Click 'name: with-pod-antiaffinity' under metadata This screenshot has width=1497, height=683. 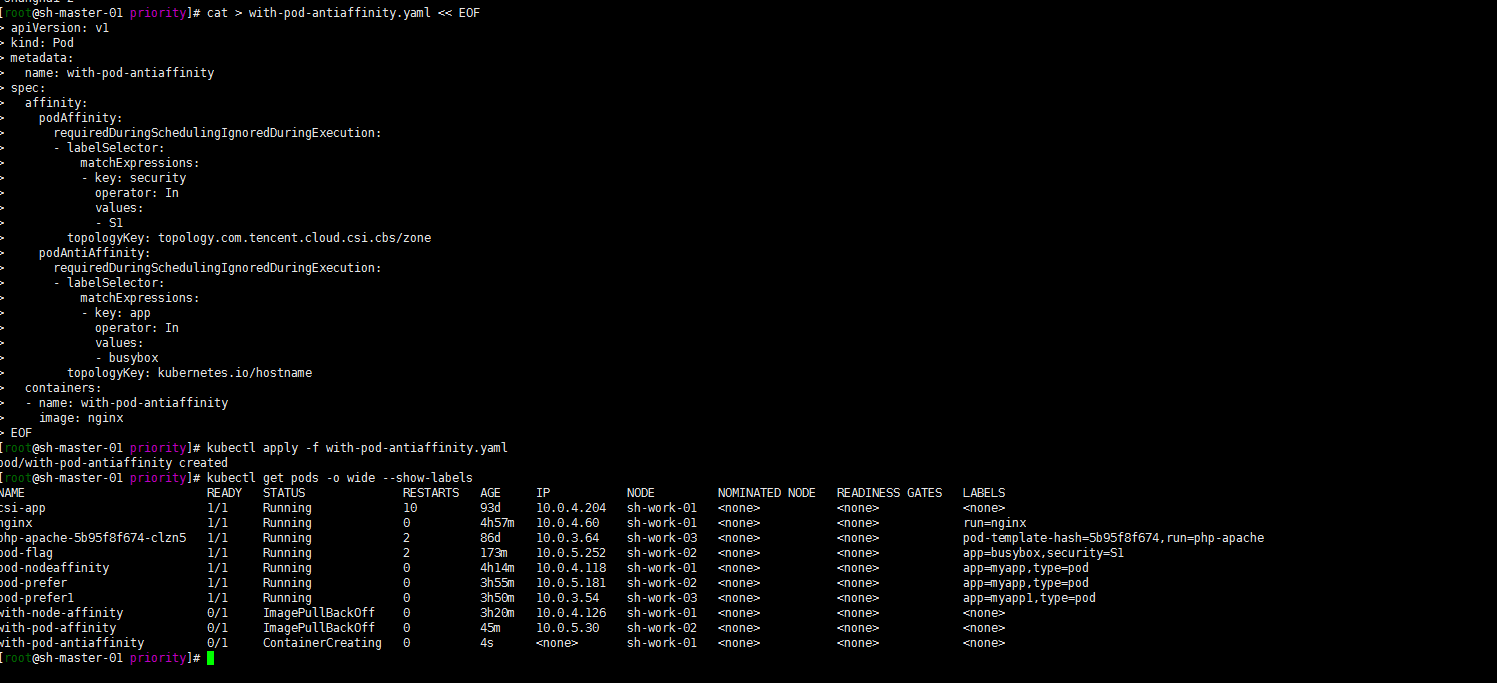point(119,73)
